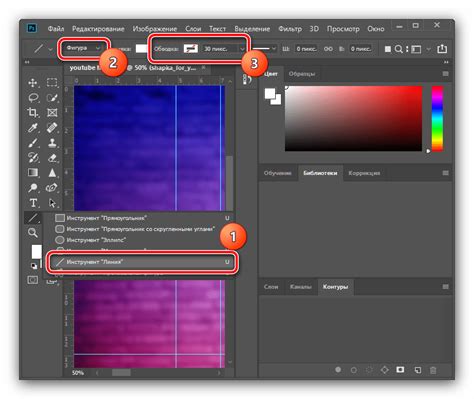
Task: Choose Инструмент "Эллипс" in flyout
Action: point(142,240)
